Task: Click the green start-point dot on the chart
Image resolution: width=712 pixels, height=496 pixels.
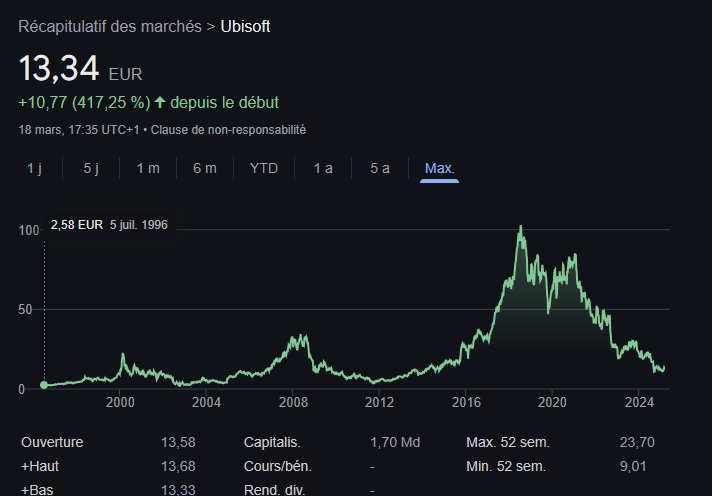Action: tap(44, 385)
